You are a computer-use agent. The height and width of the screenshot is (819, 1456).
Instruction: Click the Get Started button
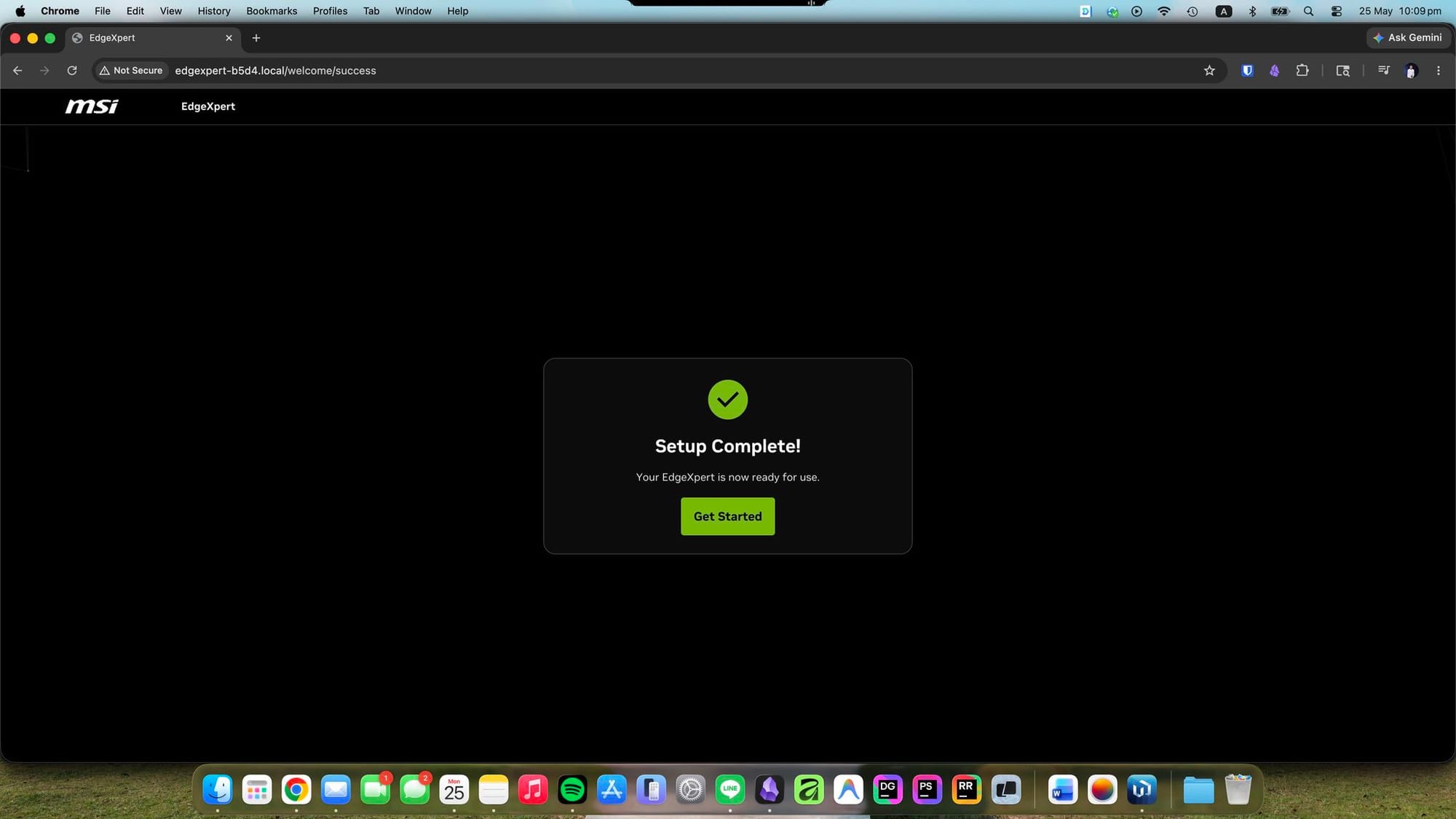(x=727, y=516)
